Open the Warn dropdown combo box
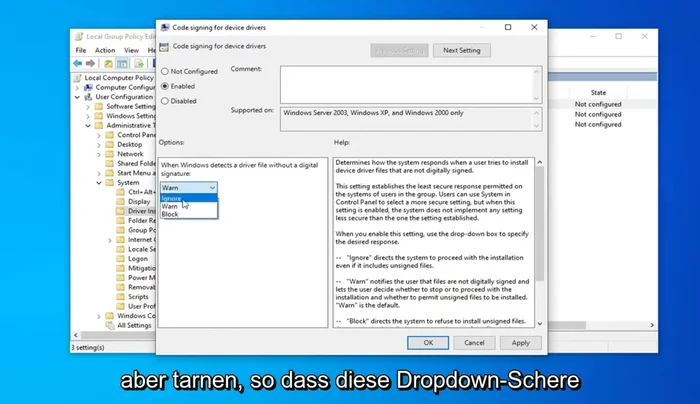Image resolution: width=700 pixels, height=404 pixels. pyautogui.click(x=189, y=187)
